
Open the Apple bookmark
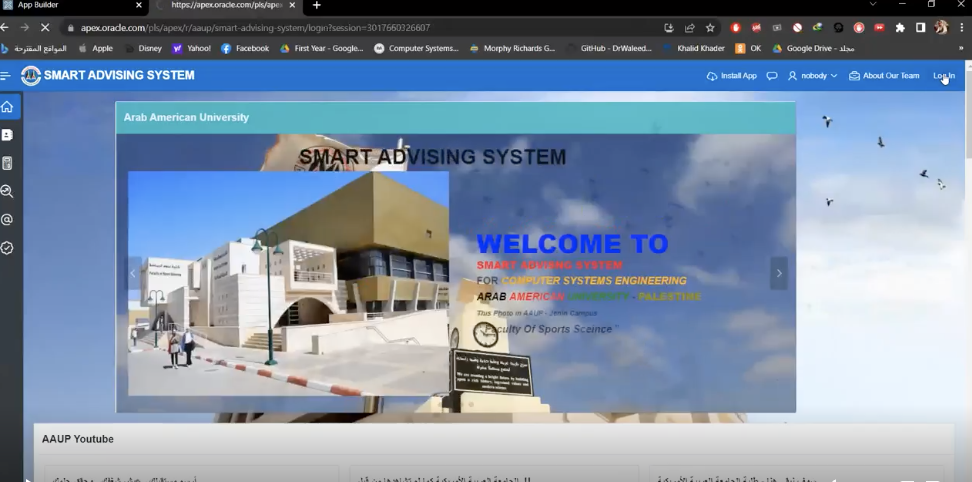coord(95,48)
